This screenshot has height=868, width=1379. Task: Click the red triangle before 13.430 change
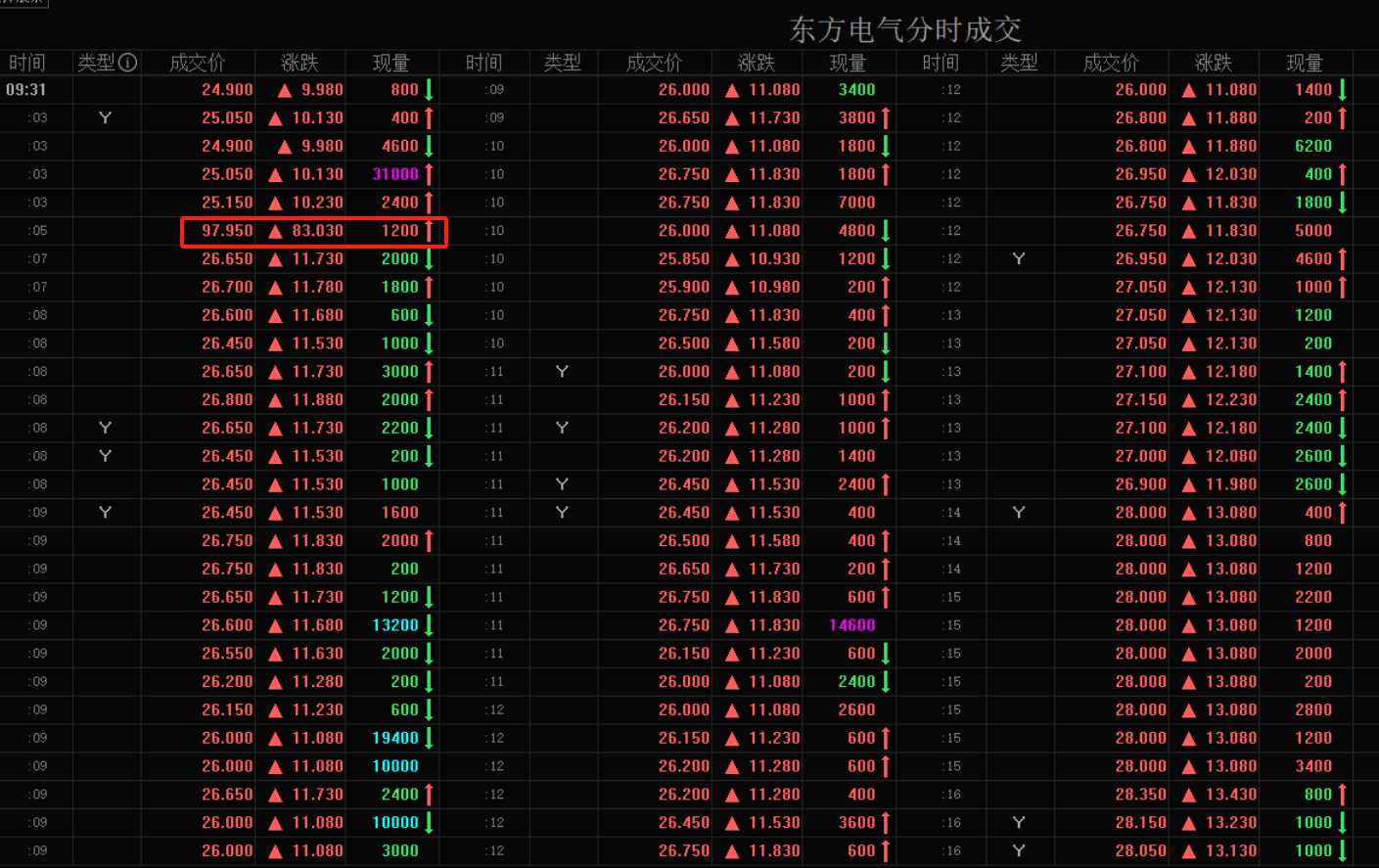click(1189, 795)
